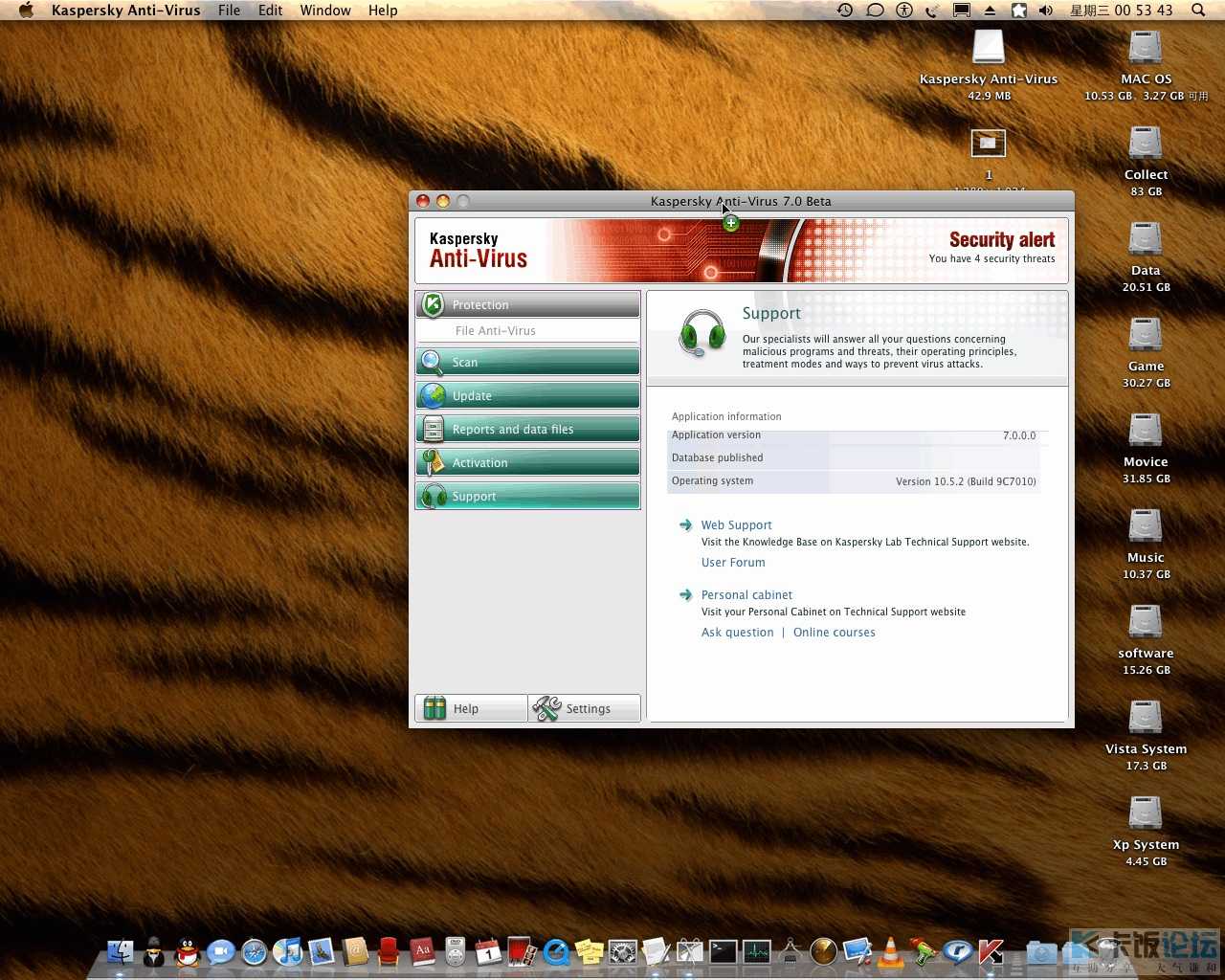
Task: Open Stickies in the dock
Action: [x=590, y=951]
